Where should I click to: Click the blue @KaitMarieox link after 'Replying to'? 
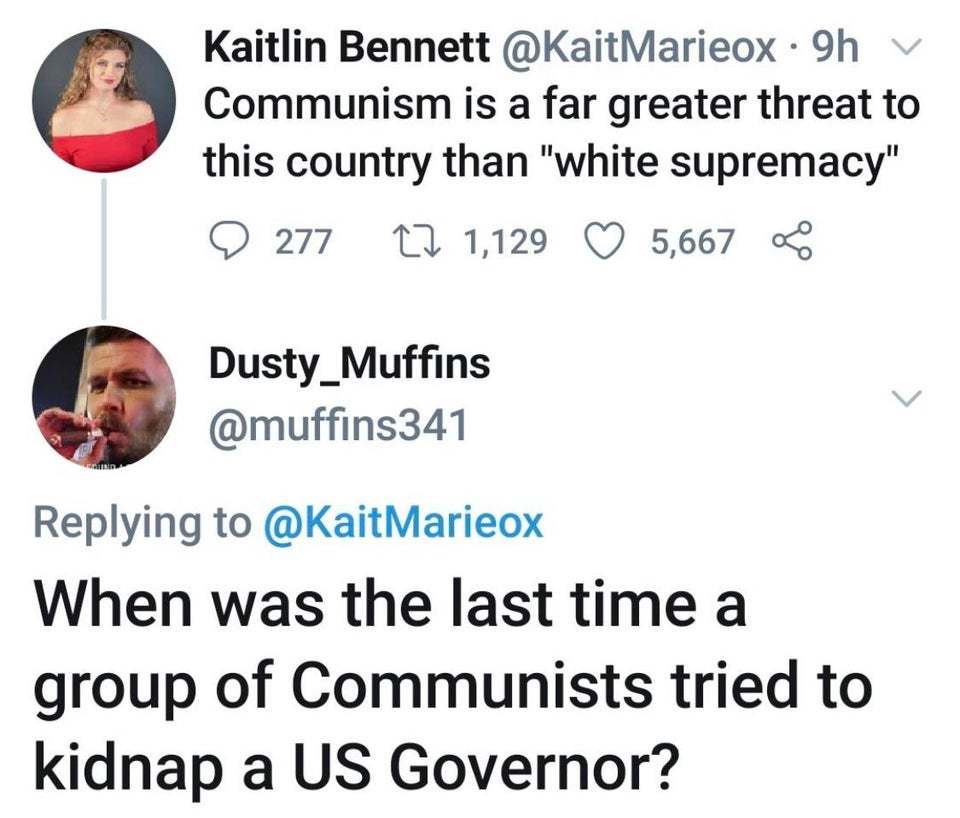click(402, 522)
